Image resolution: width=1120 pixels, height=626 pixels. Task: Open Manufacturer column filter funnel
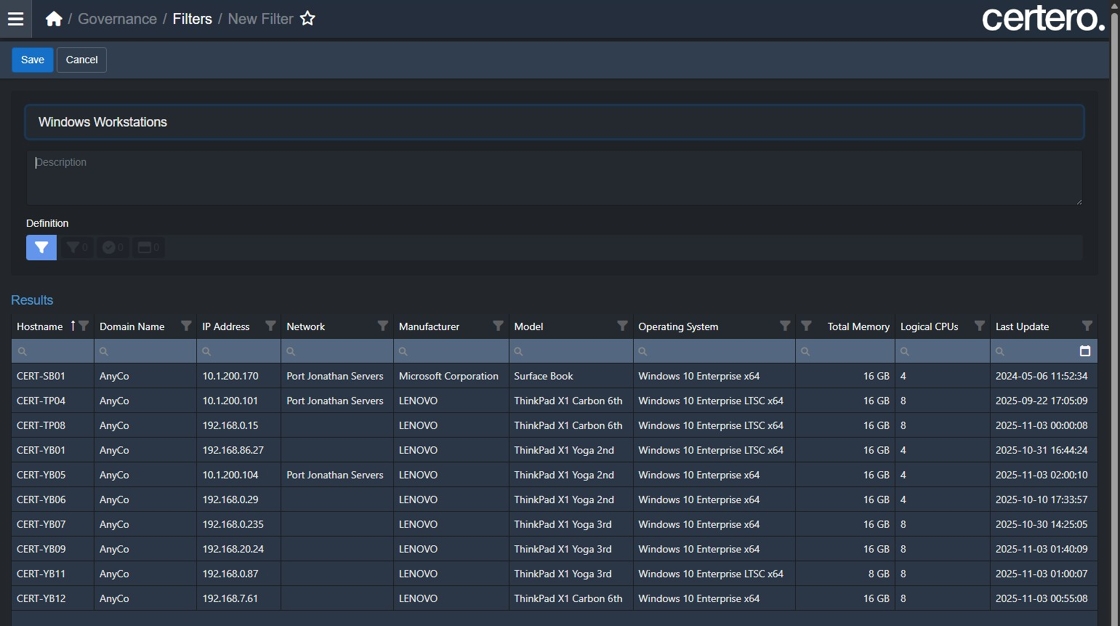(x=498, y=326)
